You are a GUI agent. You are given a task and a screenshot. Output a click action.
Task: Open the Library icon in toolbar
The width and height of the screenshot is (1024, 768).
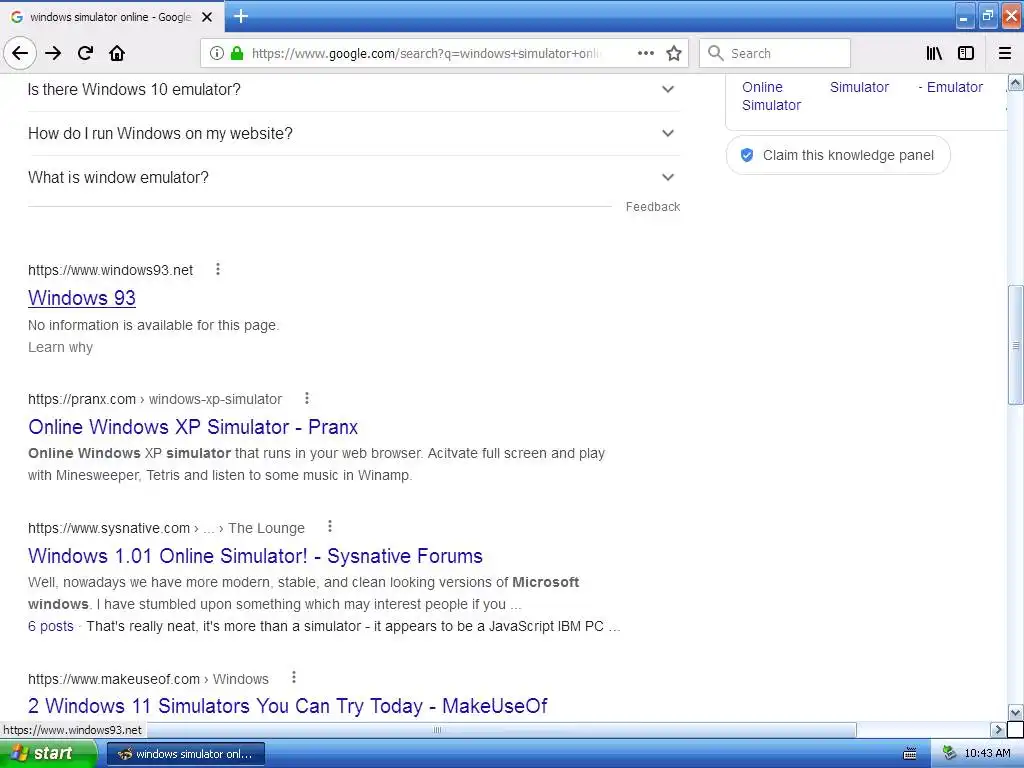[x=935, y=54]
